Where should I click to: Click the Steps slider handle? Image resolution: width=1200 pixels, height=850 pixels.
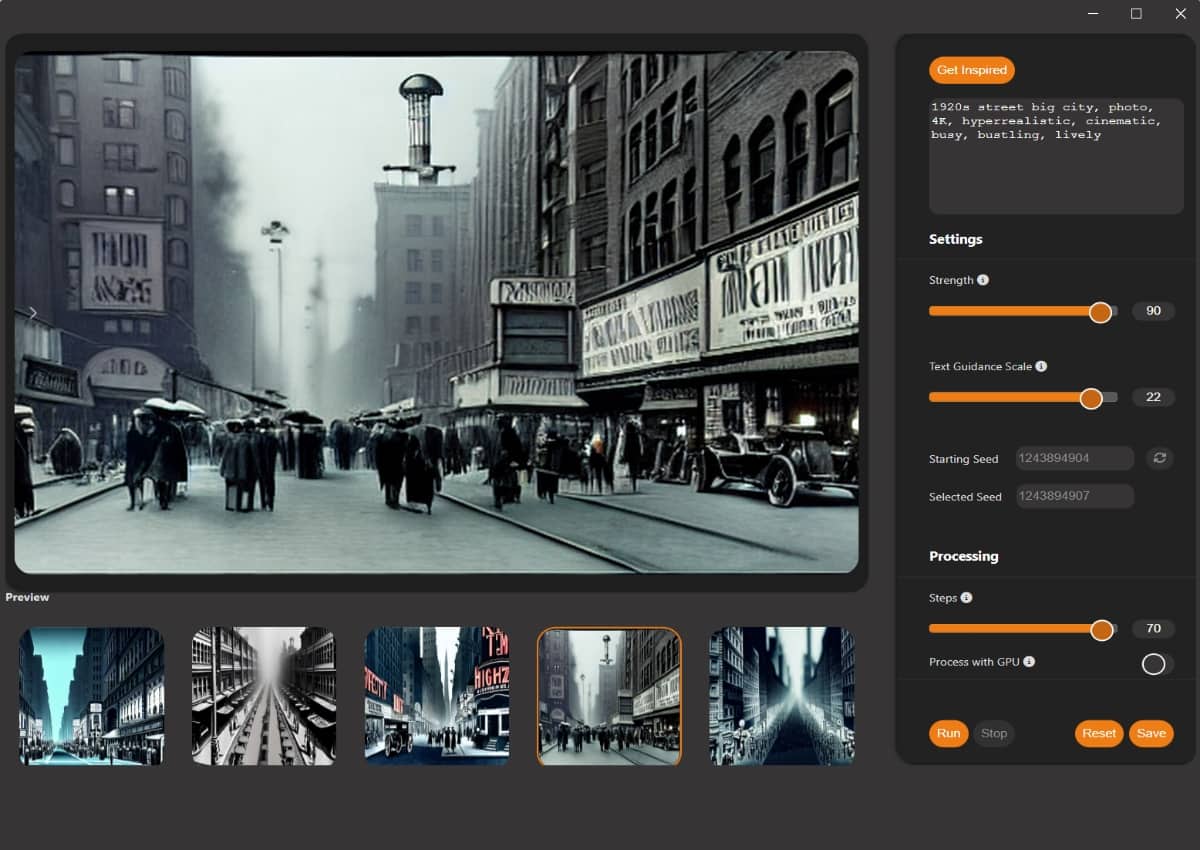coord(1103,629)
